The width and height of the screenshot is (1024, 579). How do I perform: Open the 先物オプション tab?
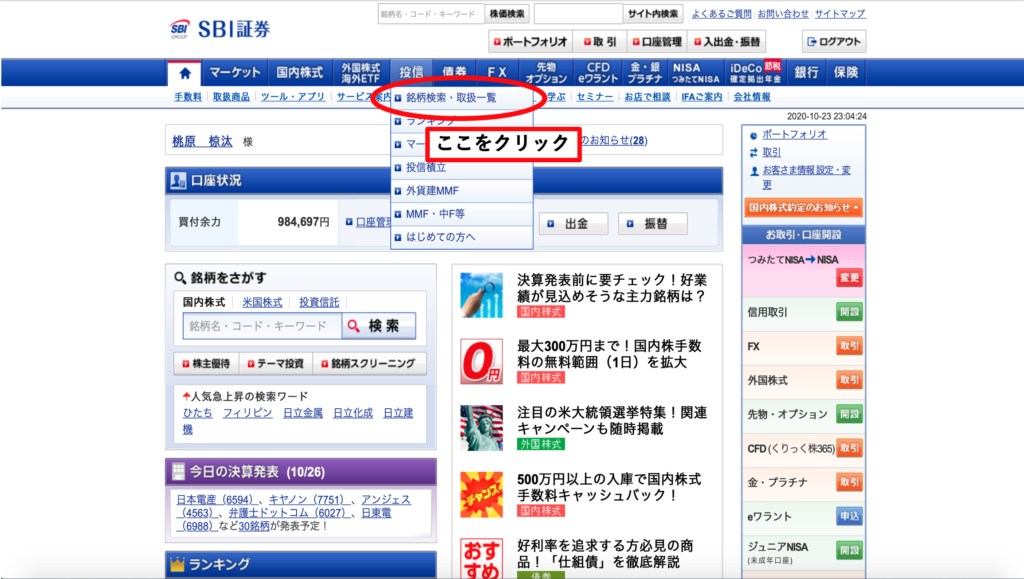tap(546, 72)
